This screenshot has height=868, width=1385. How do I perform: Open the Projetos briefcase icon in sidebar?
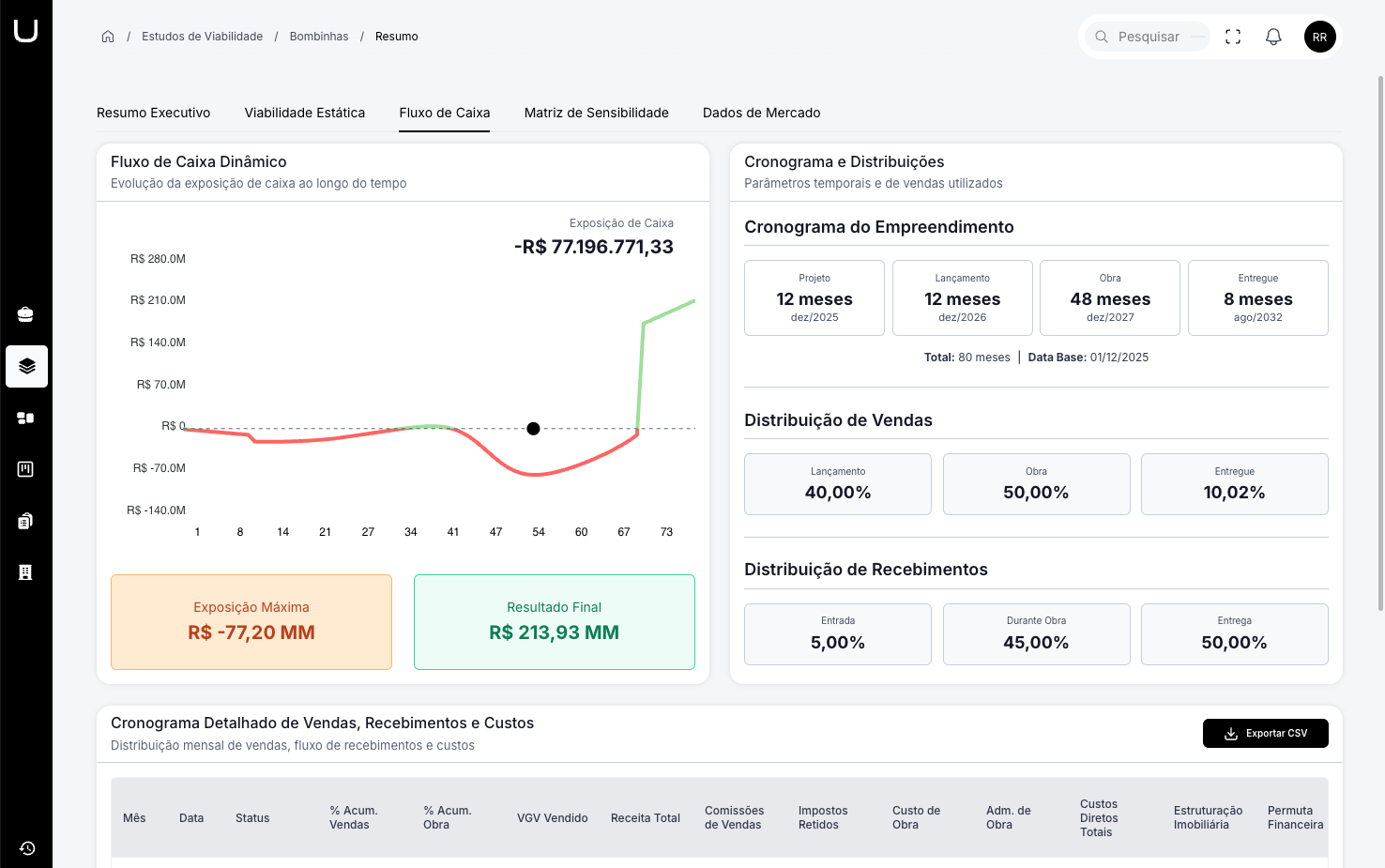pos(26,313)
